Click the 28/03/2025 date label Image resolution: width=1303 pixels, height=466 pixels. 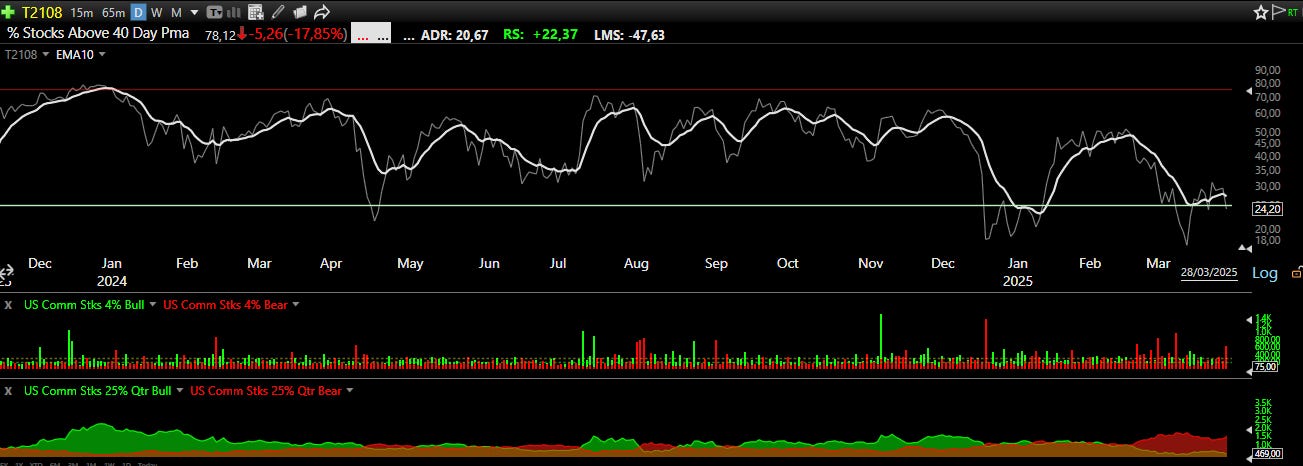point(1209,273)
